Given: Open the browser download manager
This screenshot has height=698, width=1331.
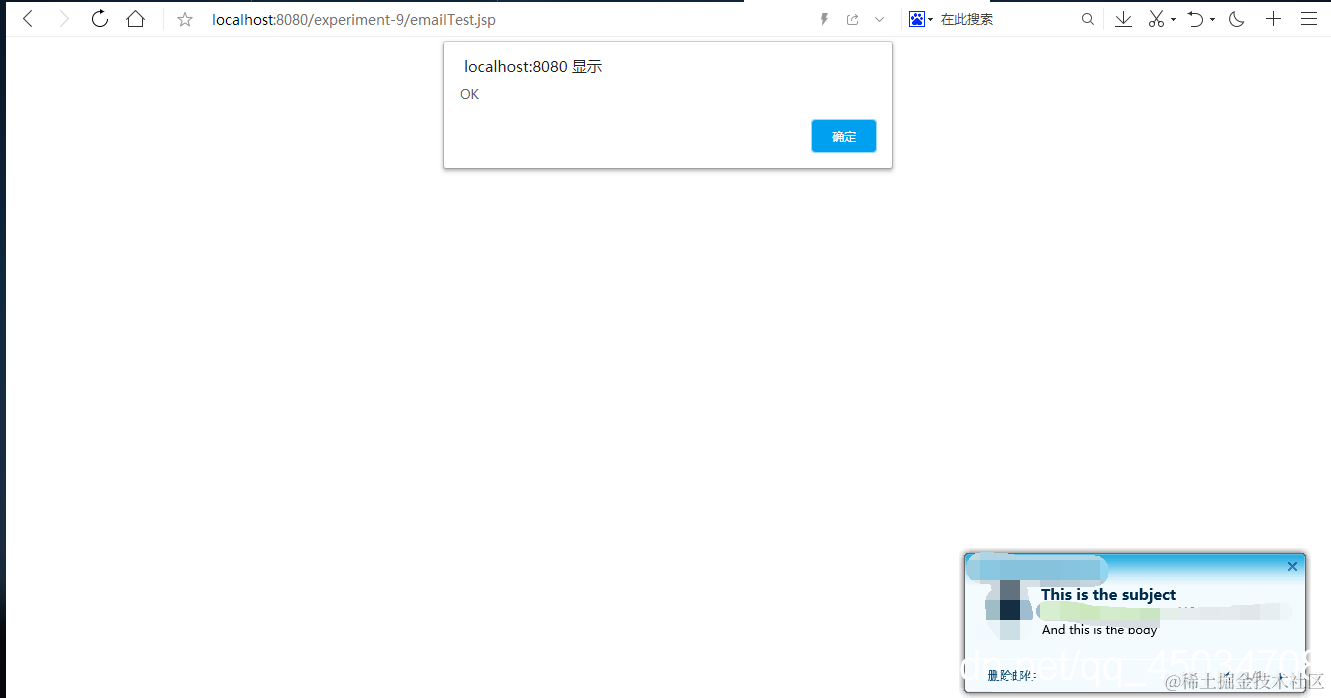Looking at the screenshot, I should point(1122,18).
